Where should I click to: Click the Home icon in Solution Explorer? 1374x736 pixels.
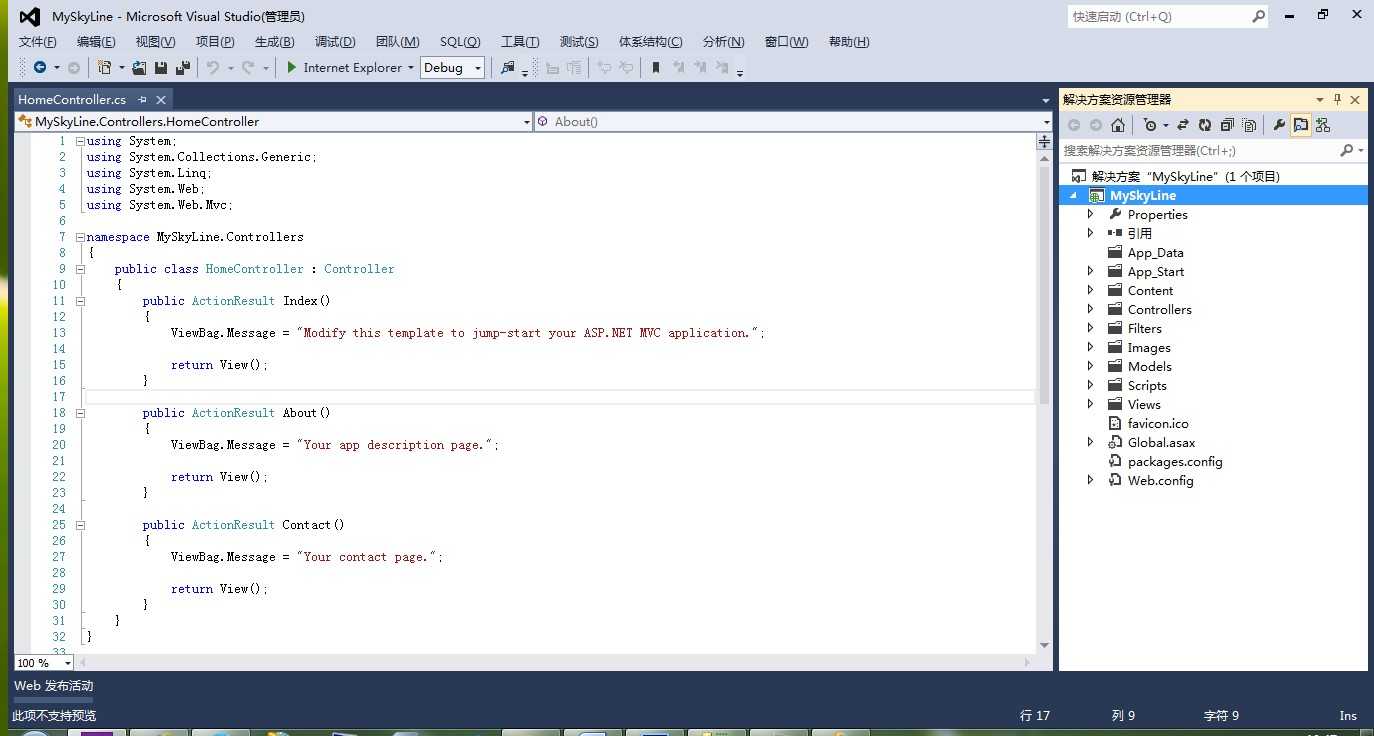(1118, 125)
